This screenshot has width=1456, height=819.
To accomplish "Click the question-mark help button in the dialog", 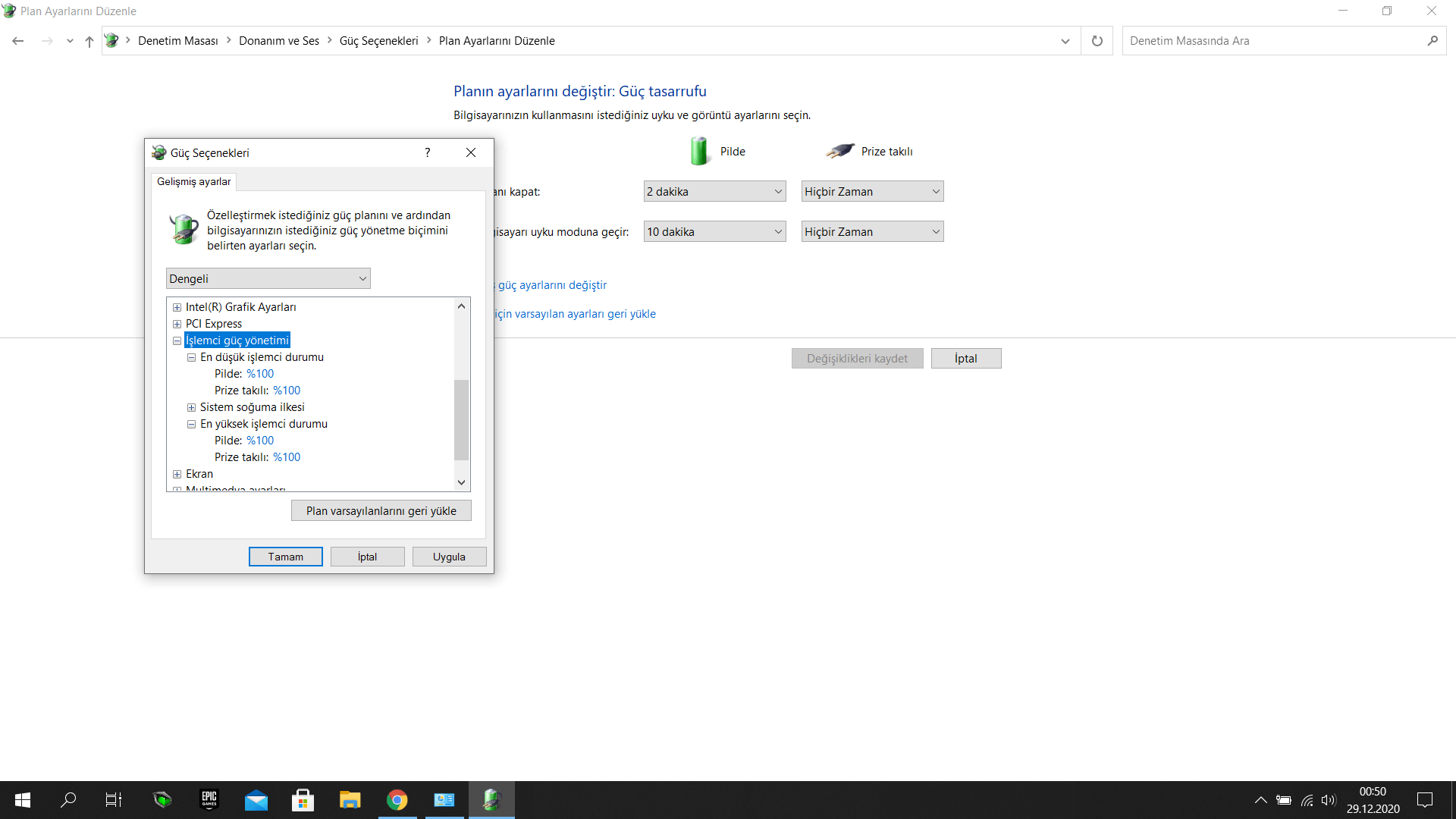I will coord(428,152).
